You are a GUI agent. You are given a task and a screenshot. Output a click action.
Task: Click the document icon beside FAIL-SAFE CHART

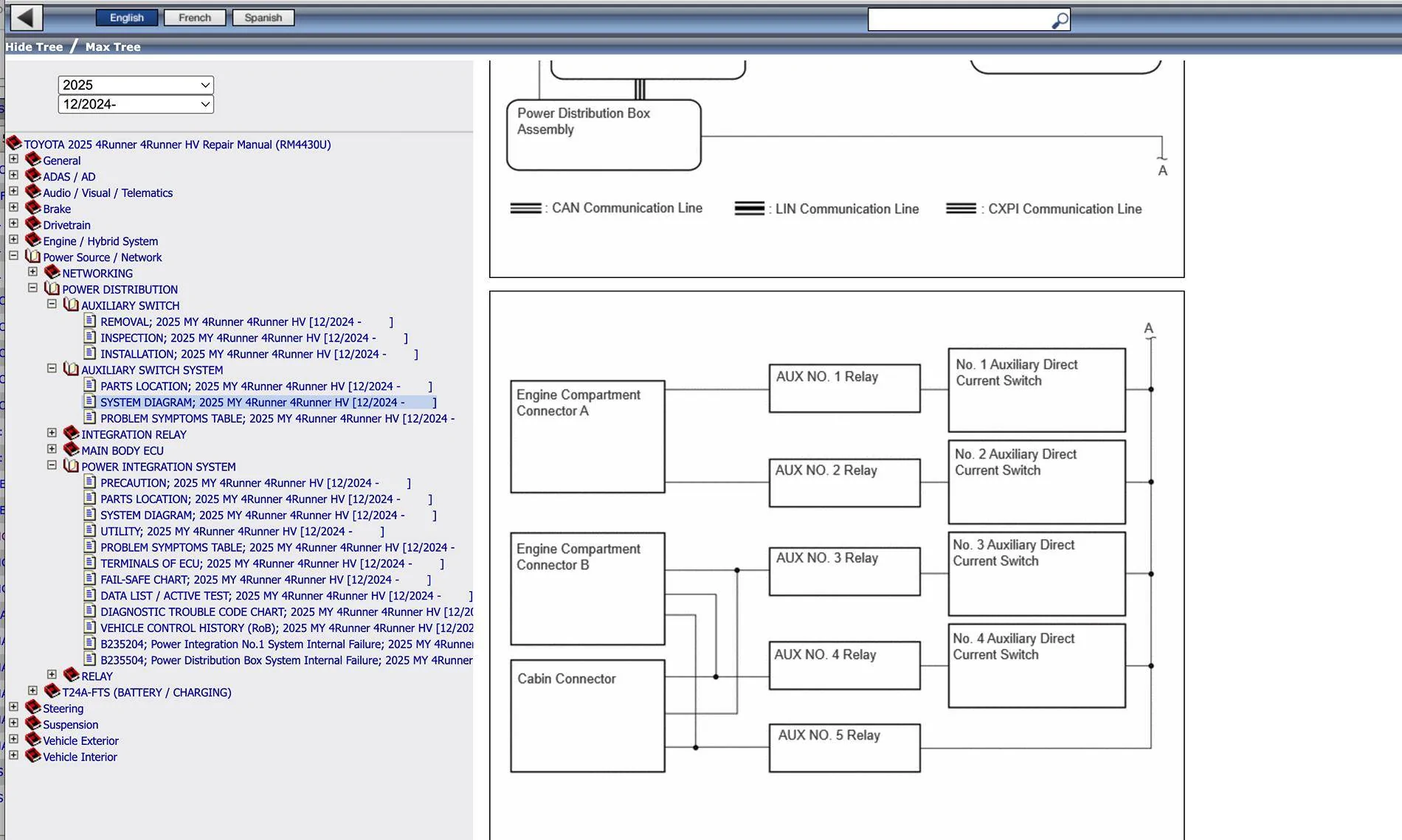click(x=90, y=579)
